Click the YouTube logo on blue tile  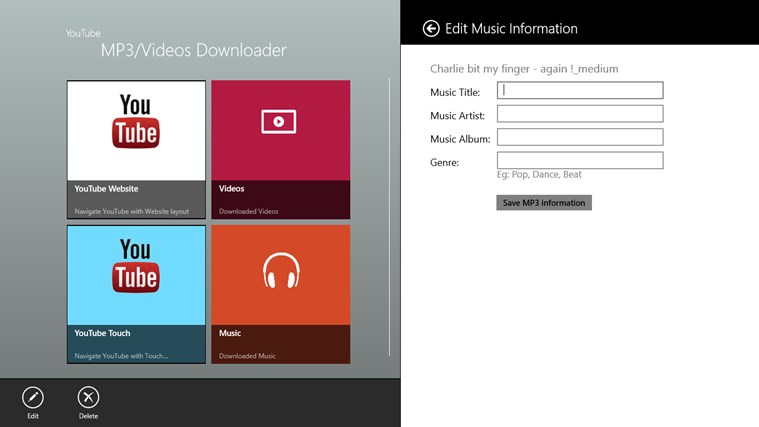pos(136,266)
